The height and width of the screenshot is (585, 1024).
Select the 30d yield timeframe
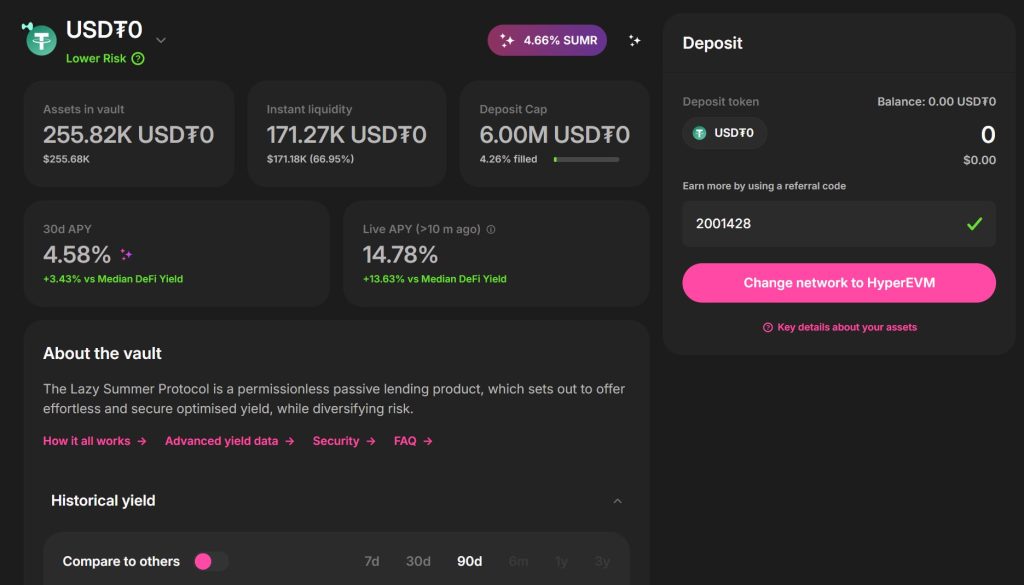click(418, 561)
